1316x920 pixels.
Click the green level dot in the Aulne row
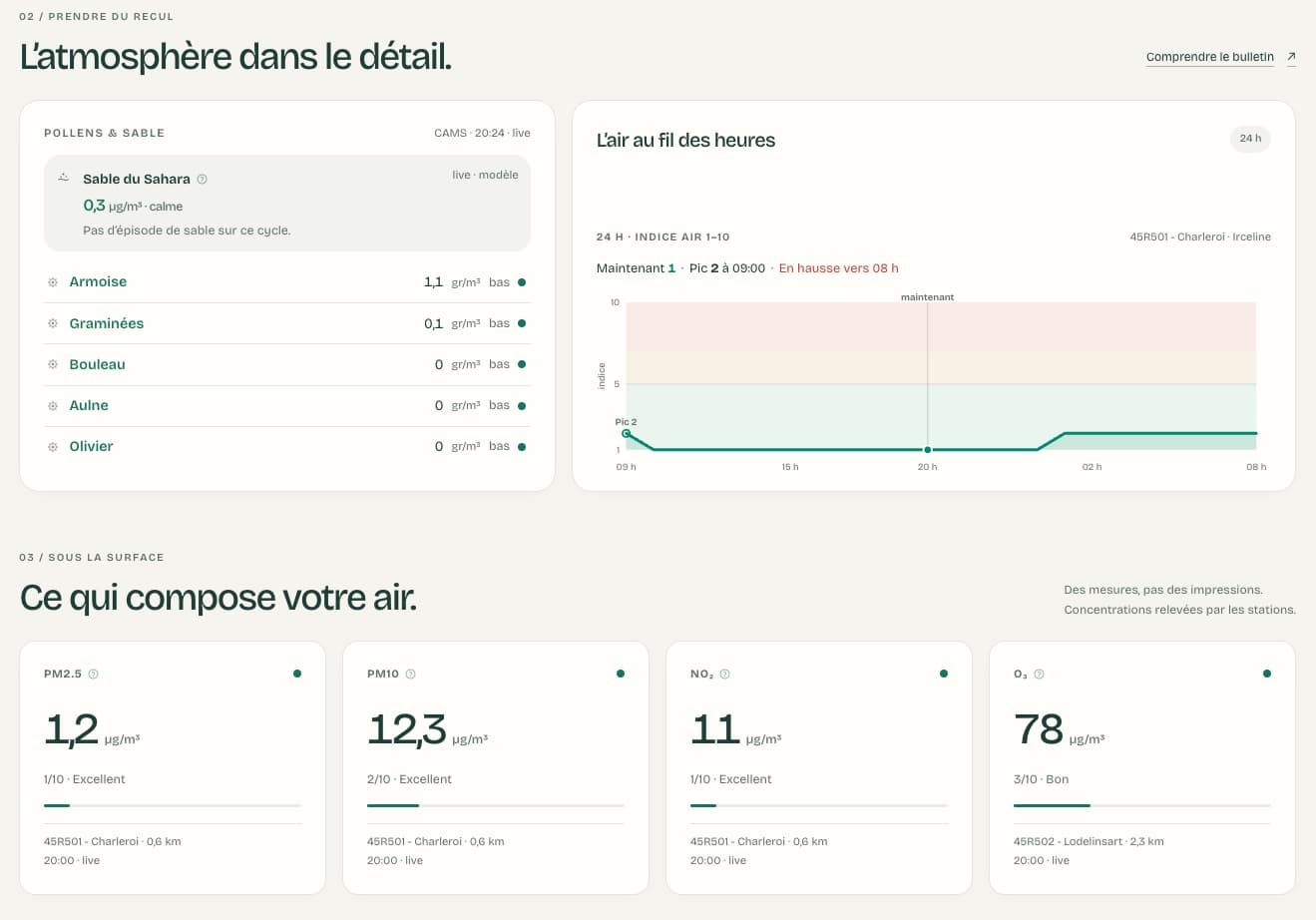click(x=522, y=406)
